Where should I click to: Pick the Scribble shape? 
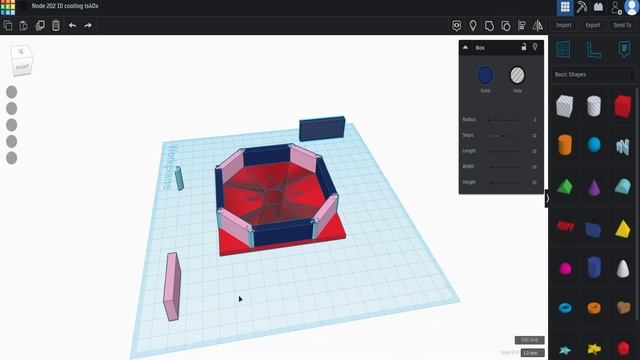tap(623, 147)
